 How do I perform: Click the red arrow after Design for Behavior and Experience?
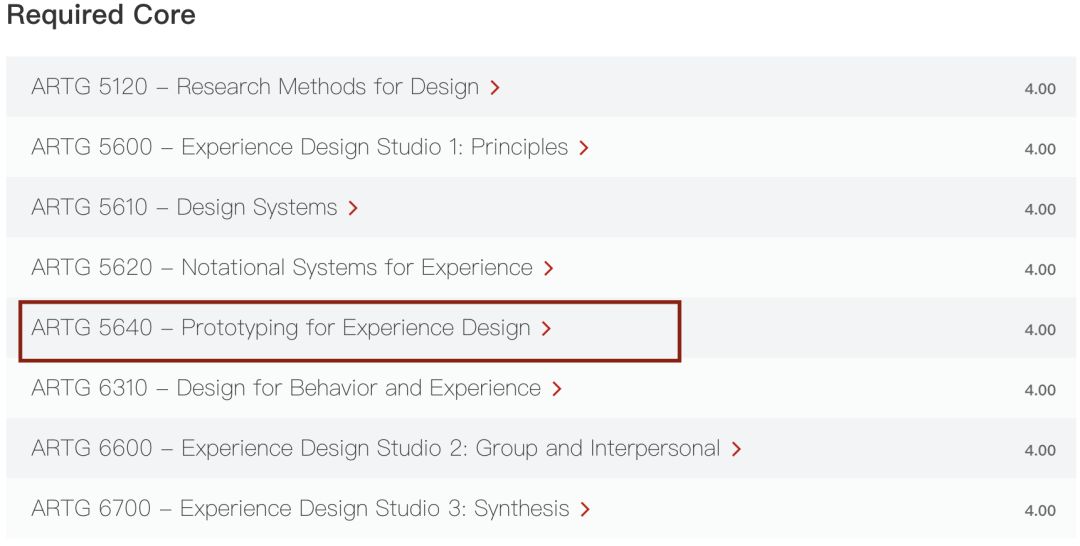click(557, 388)
